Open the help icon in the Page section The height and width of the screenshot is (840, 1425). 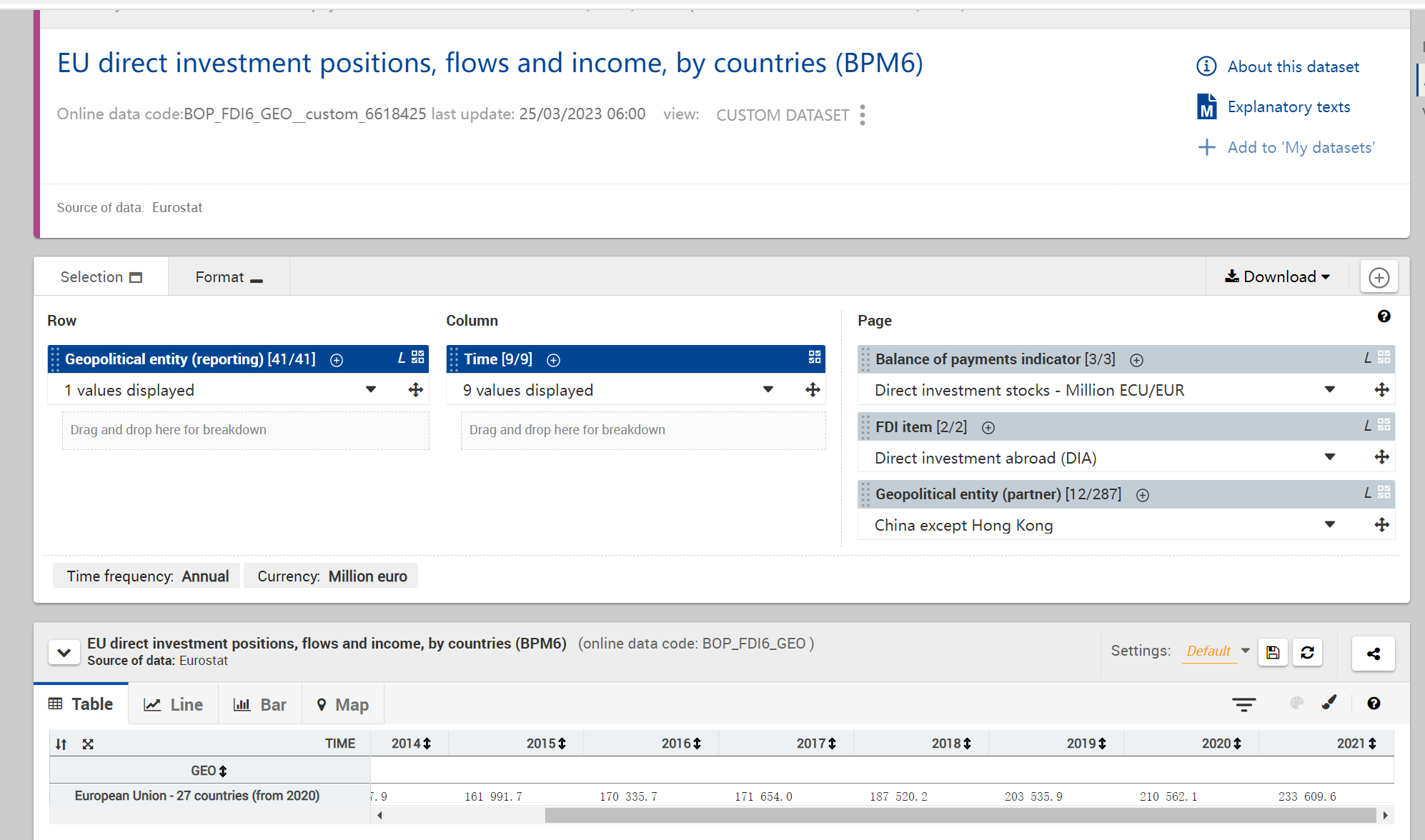[1384, 316]
